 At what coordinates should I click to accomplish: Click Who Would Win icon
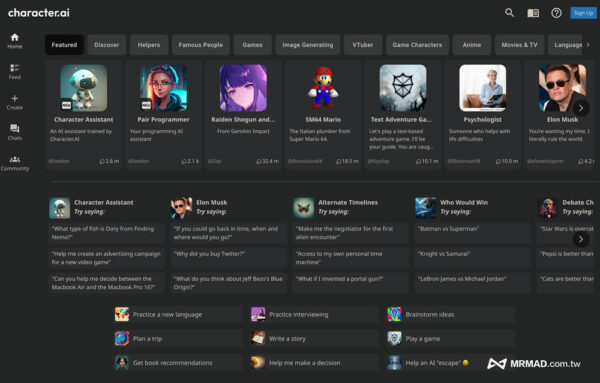(426, 208)
